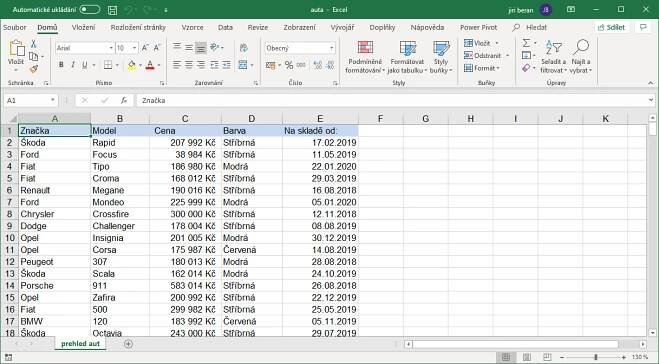Toggle bold formatting
The width and height of the screenshot is (659, 364).
61,65
